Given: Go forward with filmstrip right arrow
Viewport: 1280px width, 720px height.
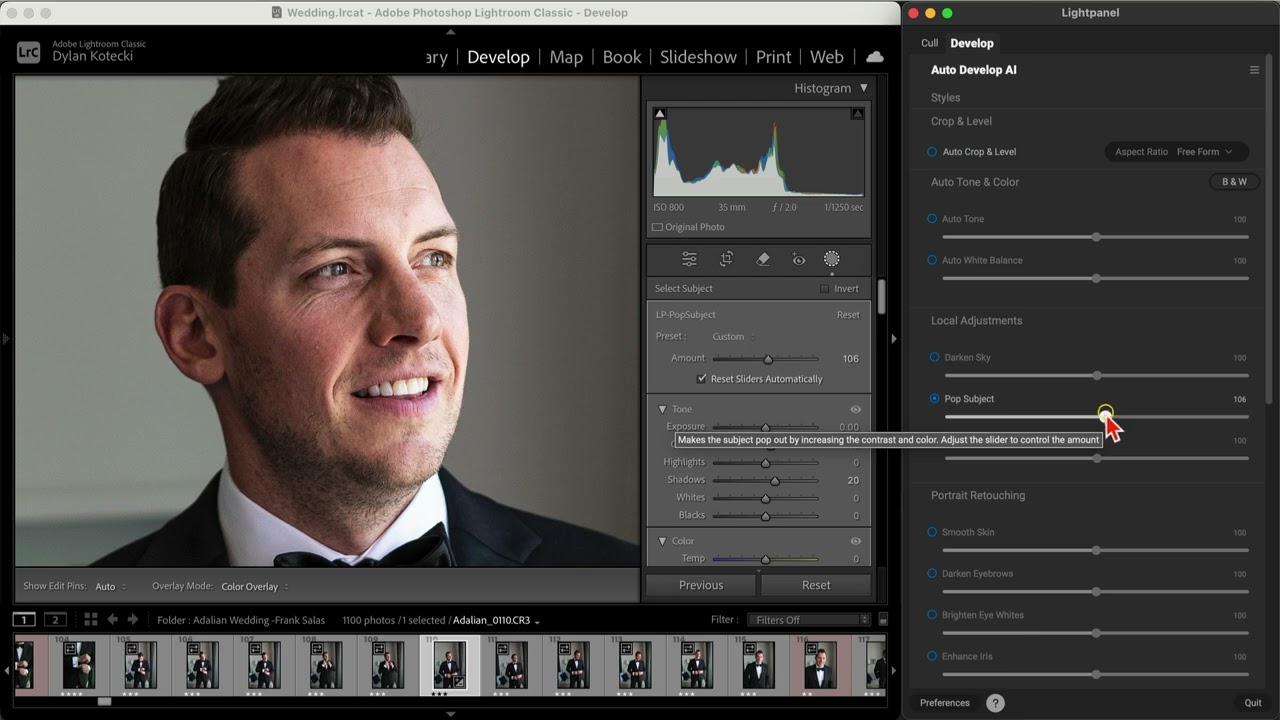Looking at the screenshot, I should pyautogui.click(x=133, y=620).
